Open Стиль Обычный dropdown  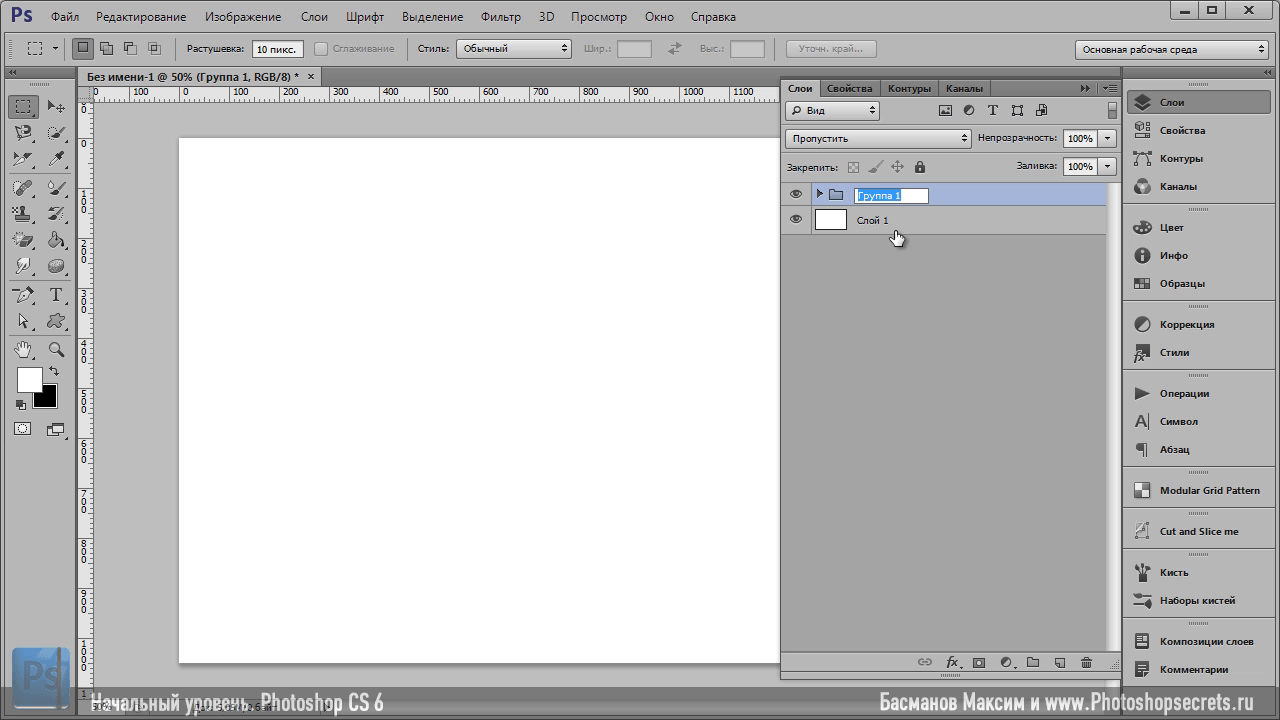click(x=513, y=48)
